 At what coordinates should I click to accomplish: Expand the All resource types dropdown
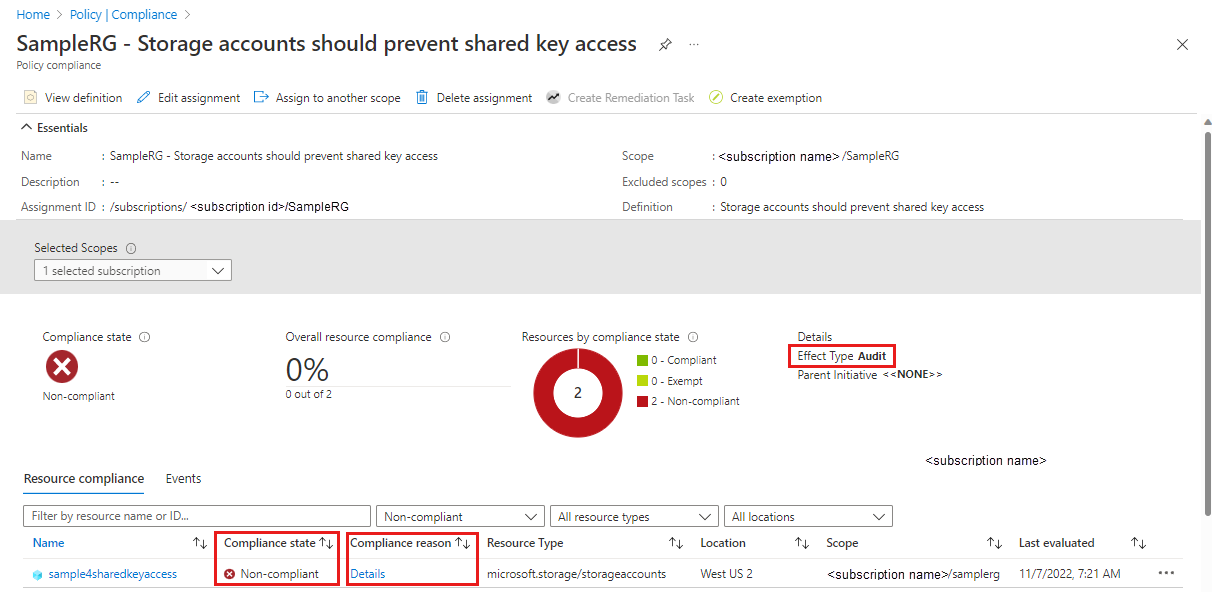tap(634, 517)
